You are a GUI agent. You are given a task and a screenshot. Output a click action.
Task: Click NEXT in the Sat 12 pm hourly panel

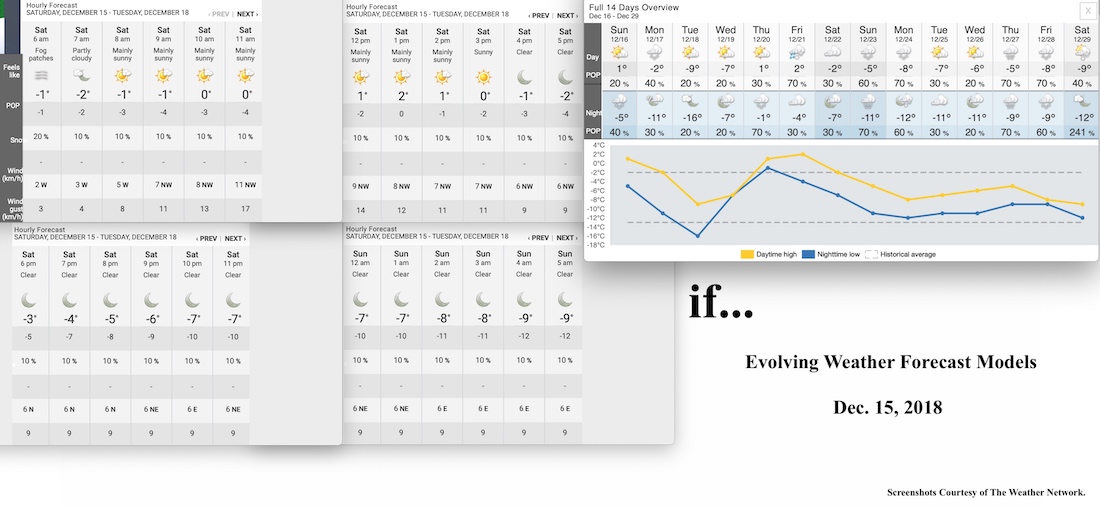(568, 15)
